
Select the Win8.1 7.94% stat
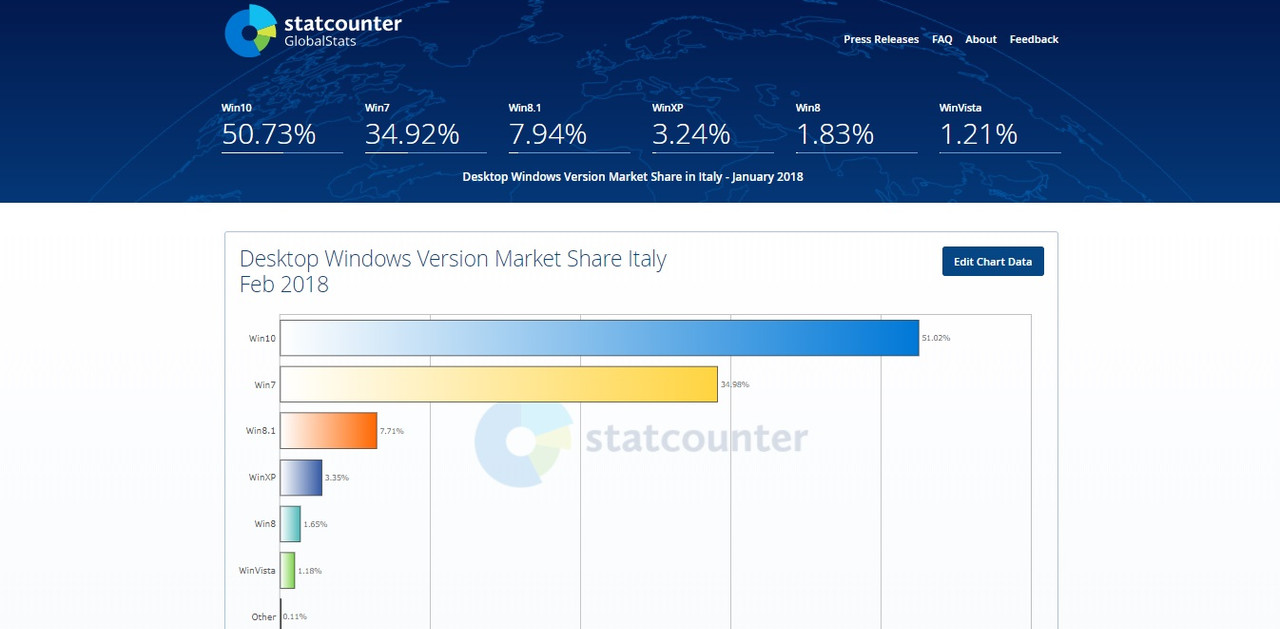569,127
